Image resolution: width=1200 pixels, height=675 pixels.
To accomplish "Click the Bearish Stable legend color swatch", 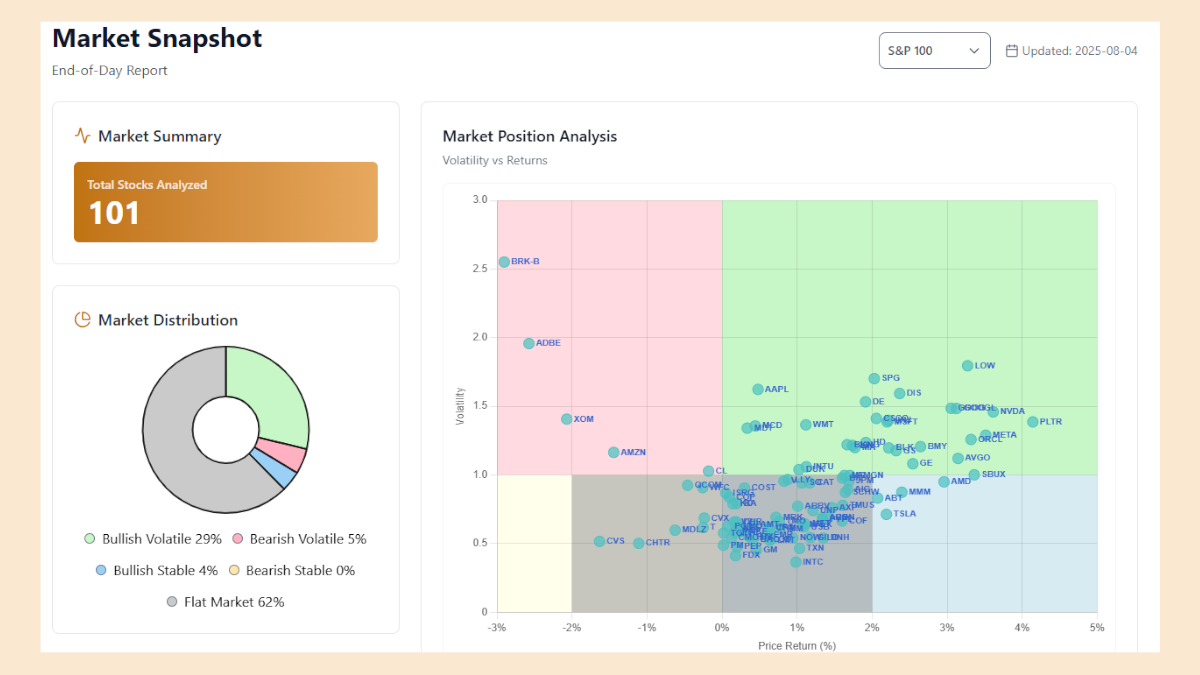I will [x=235, y=570].
